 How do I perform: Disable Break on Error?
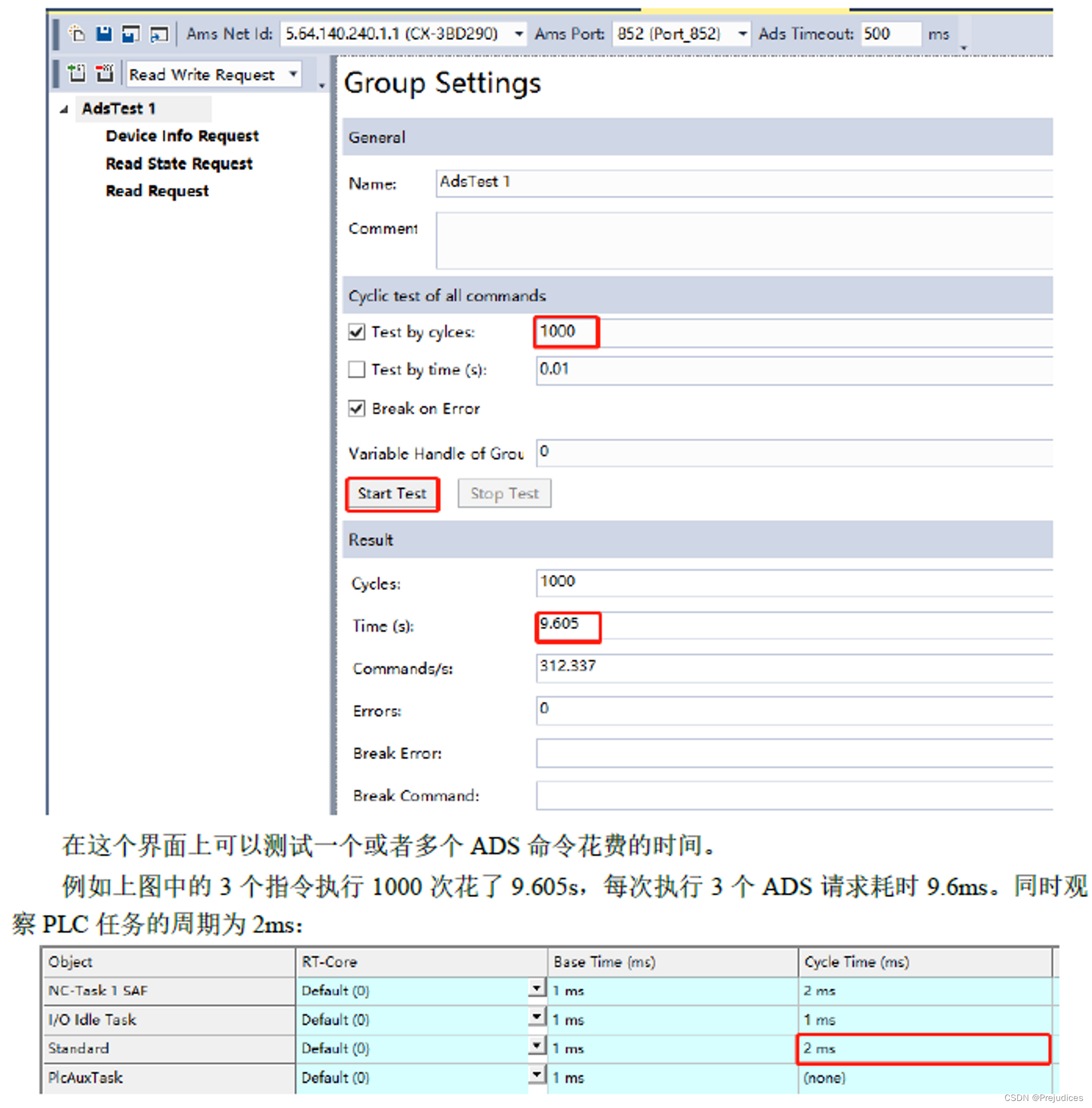356,408
